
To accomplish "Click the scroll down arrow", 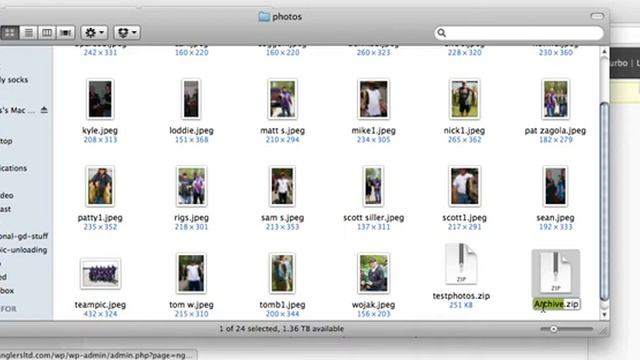I will click(604, 315).
